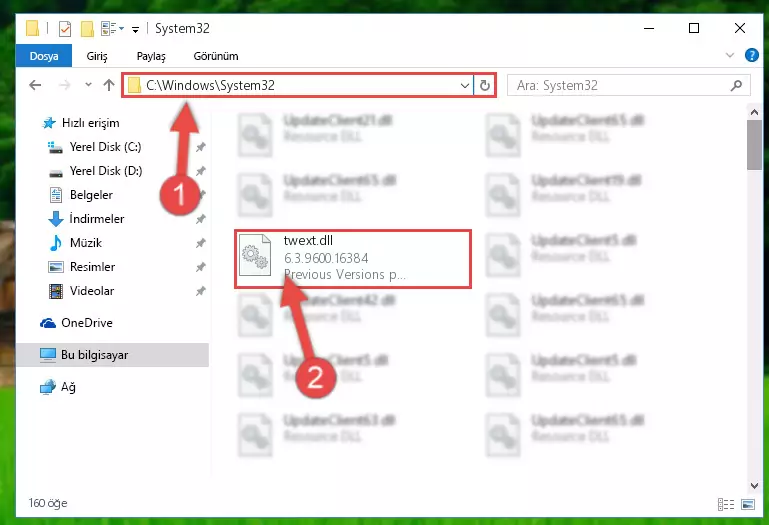Open the help question mark icon
This screenshot has width=769, height=525.
click(751, 55)
